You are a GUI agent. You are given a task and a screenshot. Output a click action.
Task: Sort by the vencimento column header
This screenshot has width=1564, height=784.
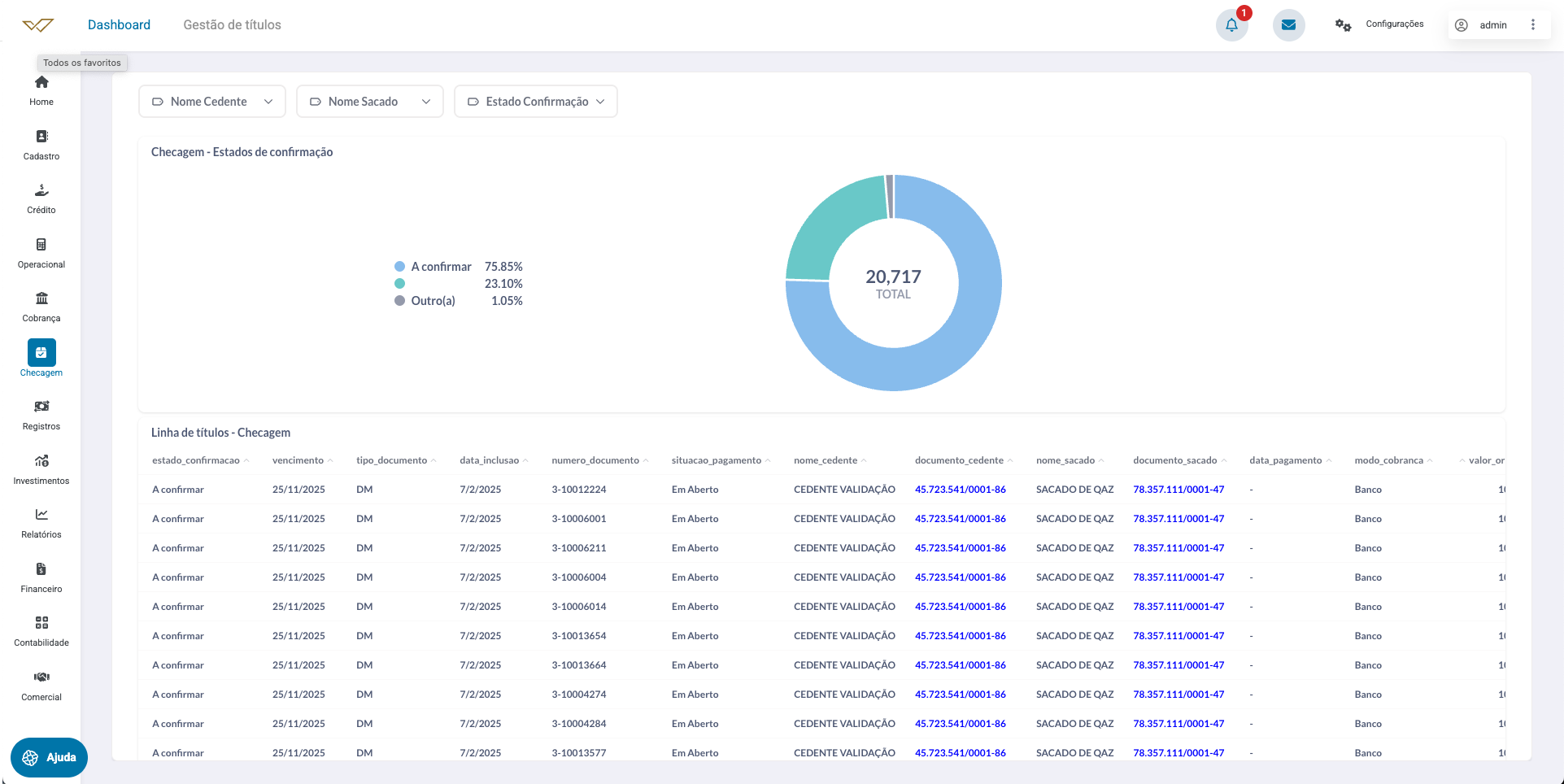pos(298,460)
